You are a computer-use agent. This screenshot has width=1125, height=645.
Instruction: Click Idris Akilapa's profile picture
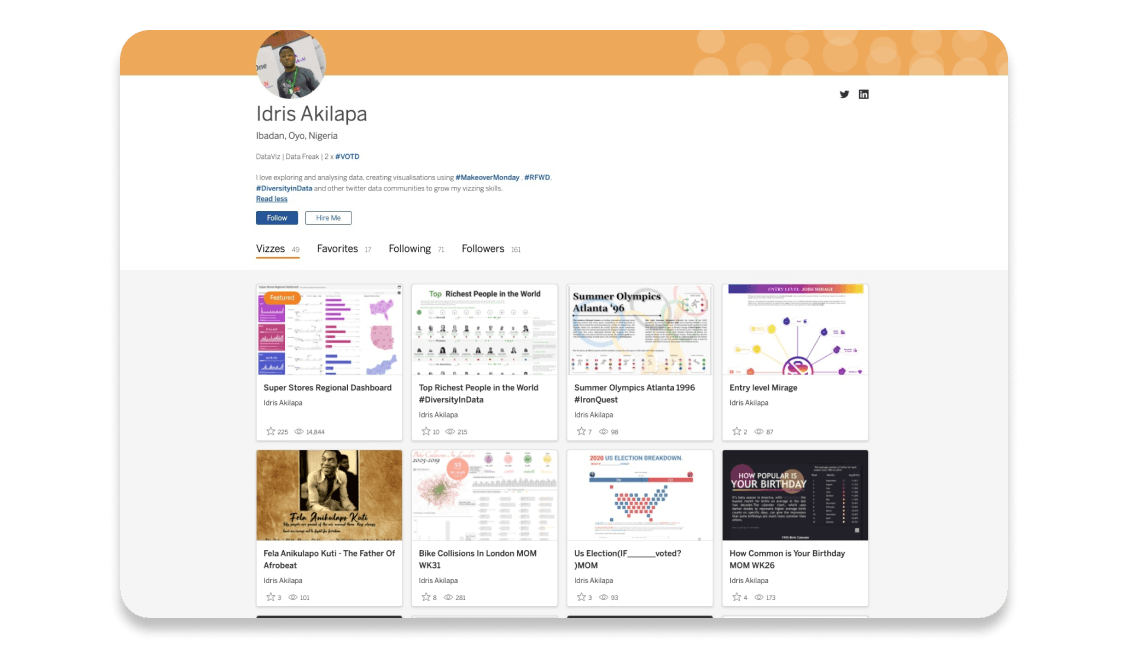coord(291,65)
